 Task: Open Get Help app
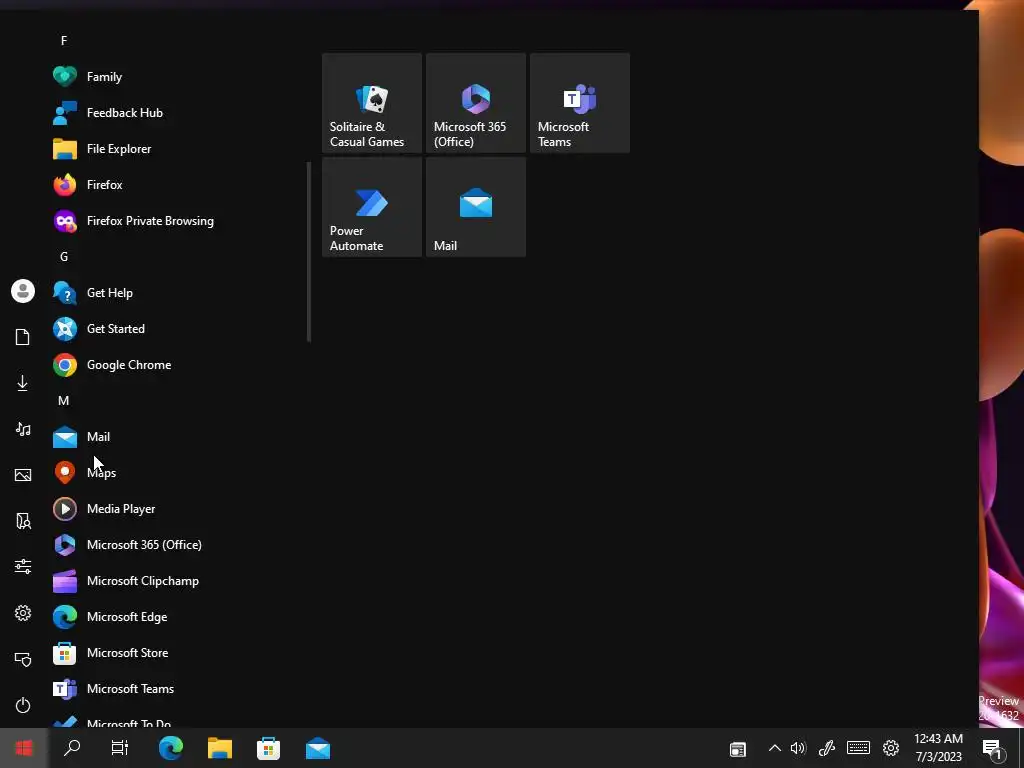coord(176,293)
